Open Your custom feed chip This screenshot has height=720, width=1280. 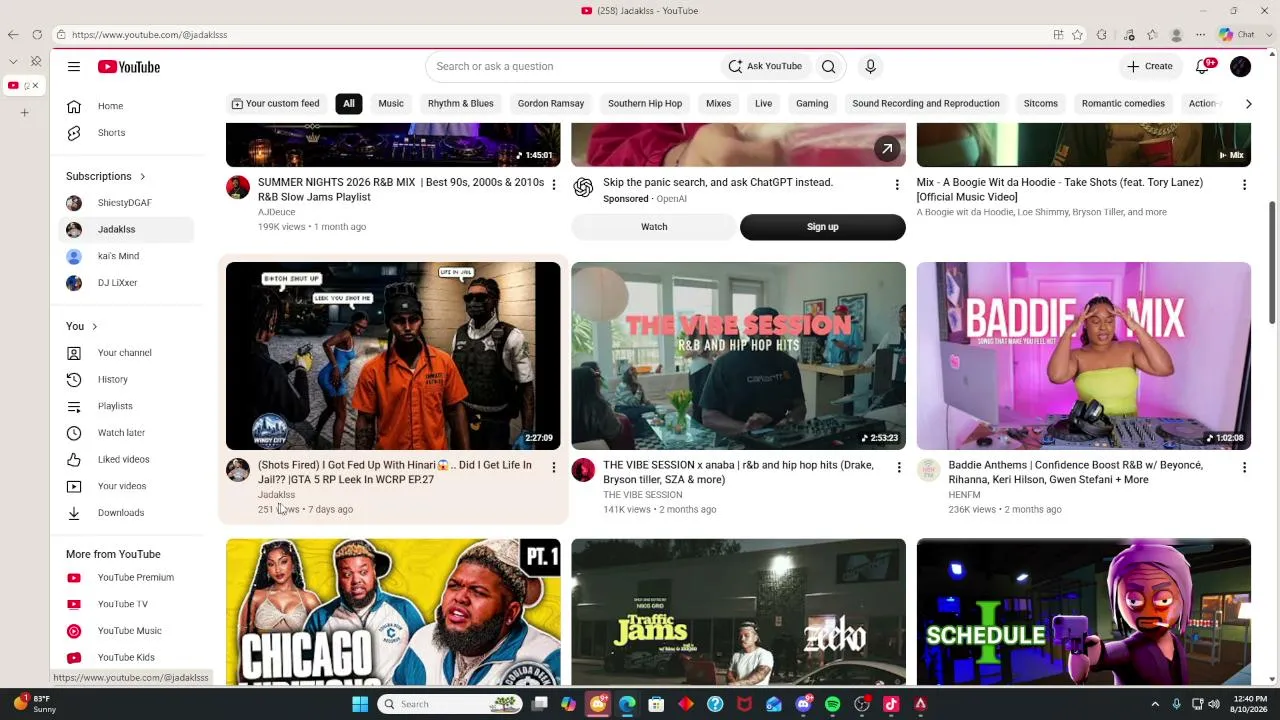click(x=275, y=104)
